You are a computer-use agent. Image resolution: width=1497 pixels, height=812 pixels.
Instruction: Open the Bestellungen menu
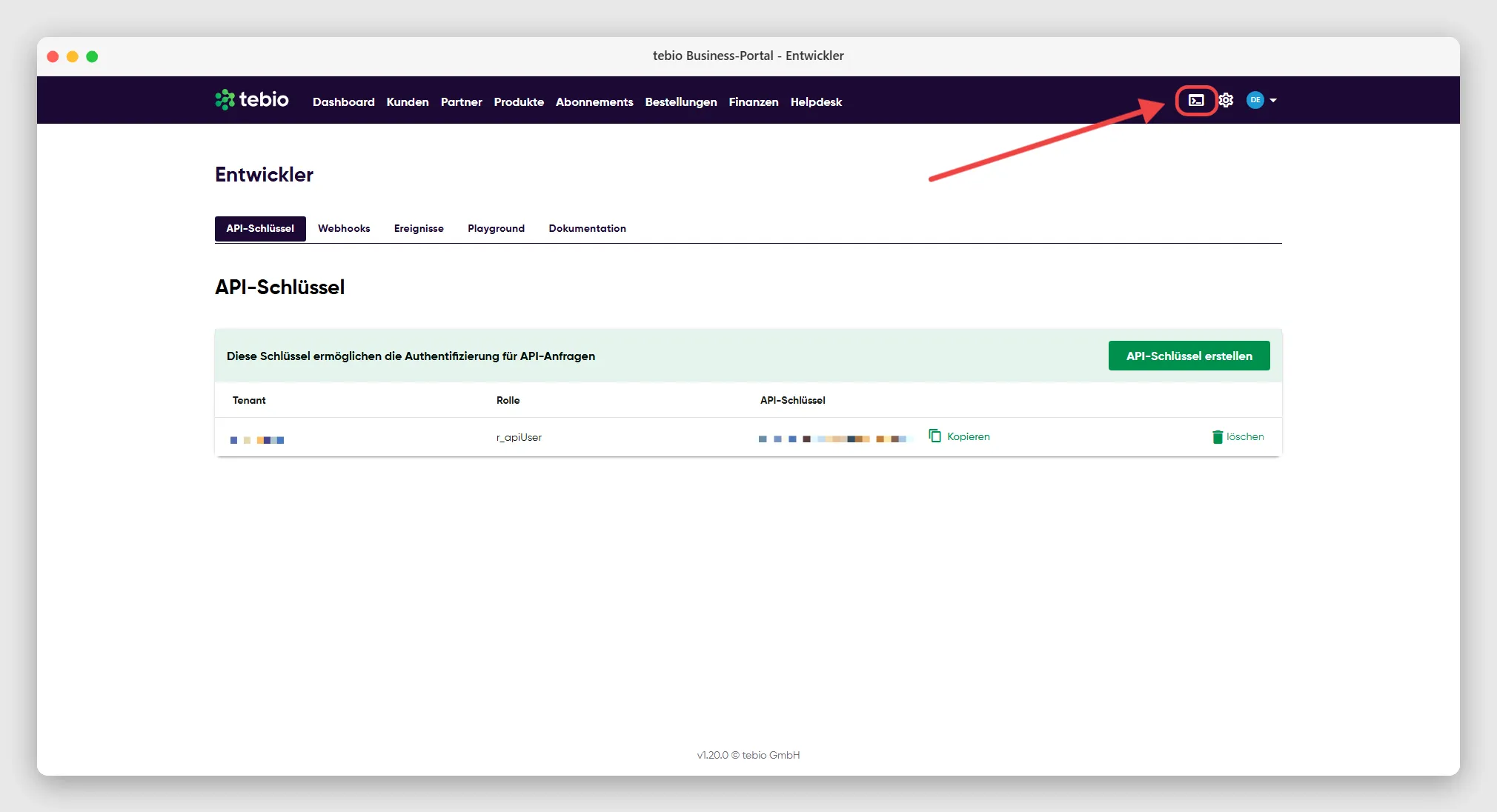pos(681,102)
